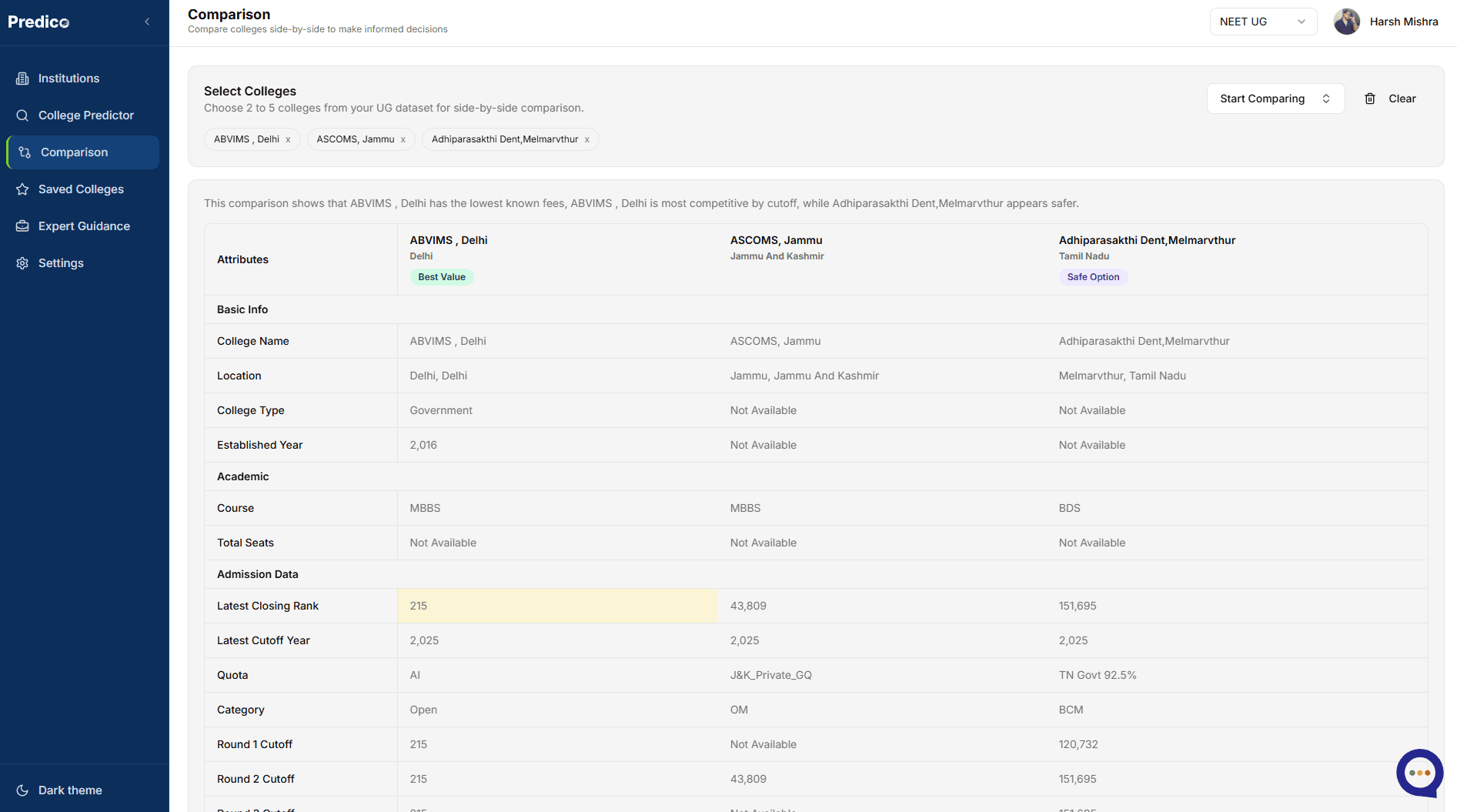This screenshot has width=1457, height=812.
Task: Open College Predictor page
Action: click(83, 115)
